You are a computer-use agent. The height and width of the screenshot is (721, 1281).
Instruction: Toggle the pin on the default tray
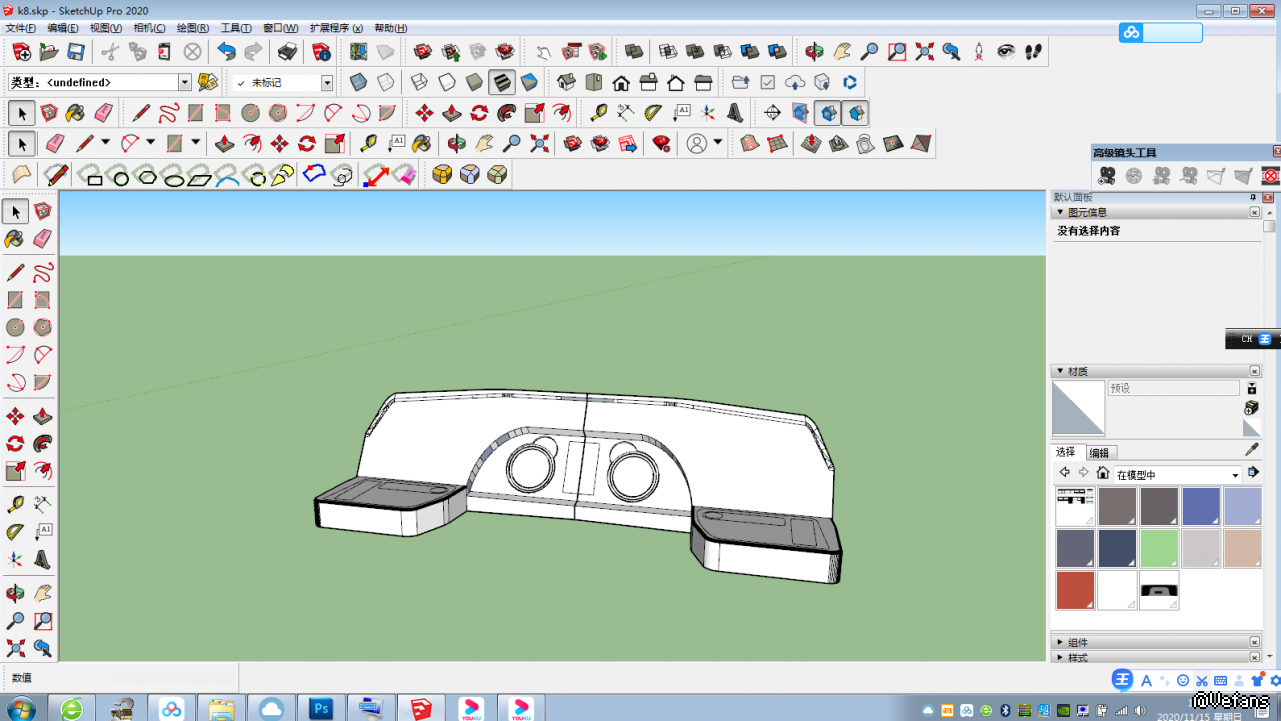click(1253, 198)
